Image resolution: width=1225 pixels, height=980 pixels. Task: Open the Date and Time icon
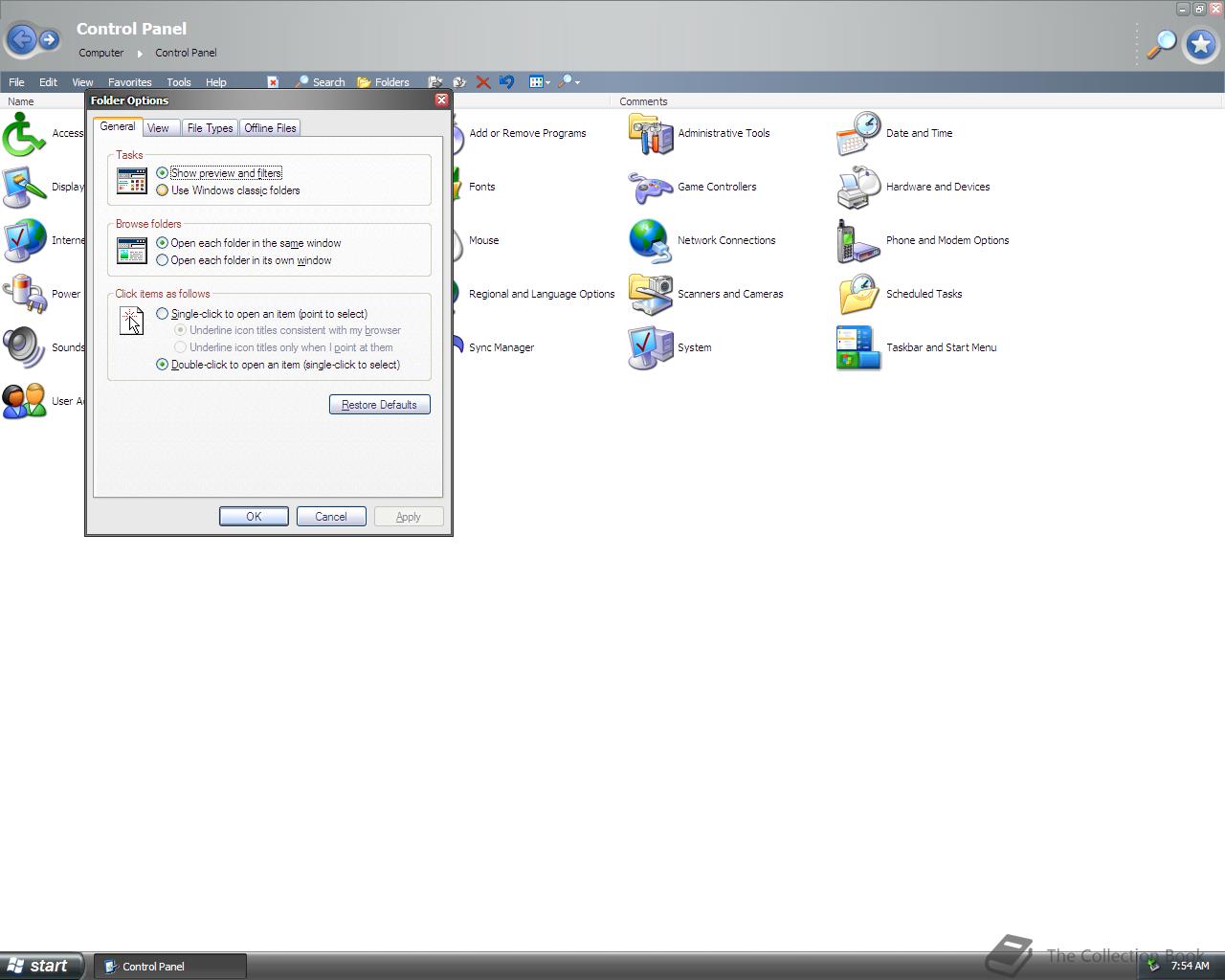point(858,133)
